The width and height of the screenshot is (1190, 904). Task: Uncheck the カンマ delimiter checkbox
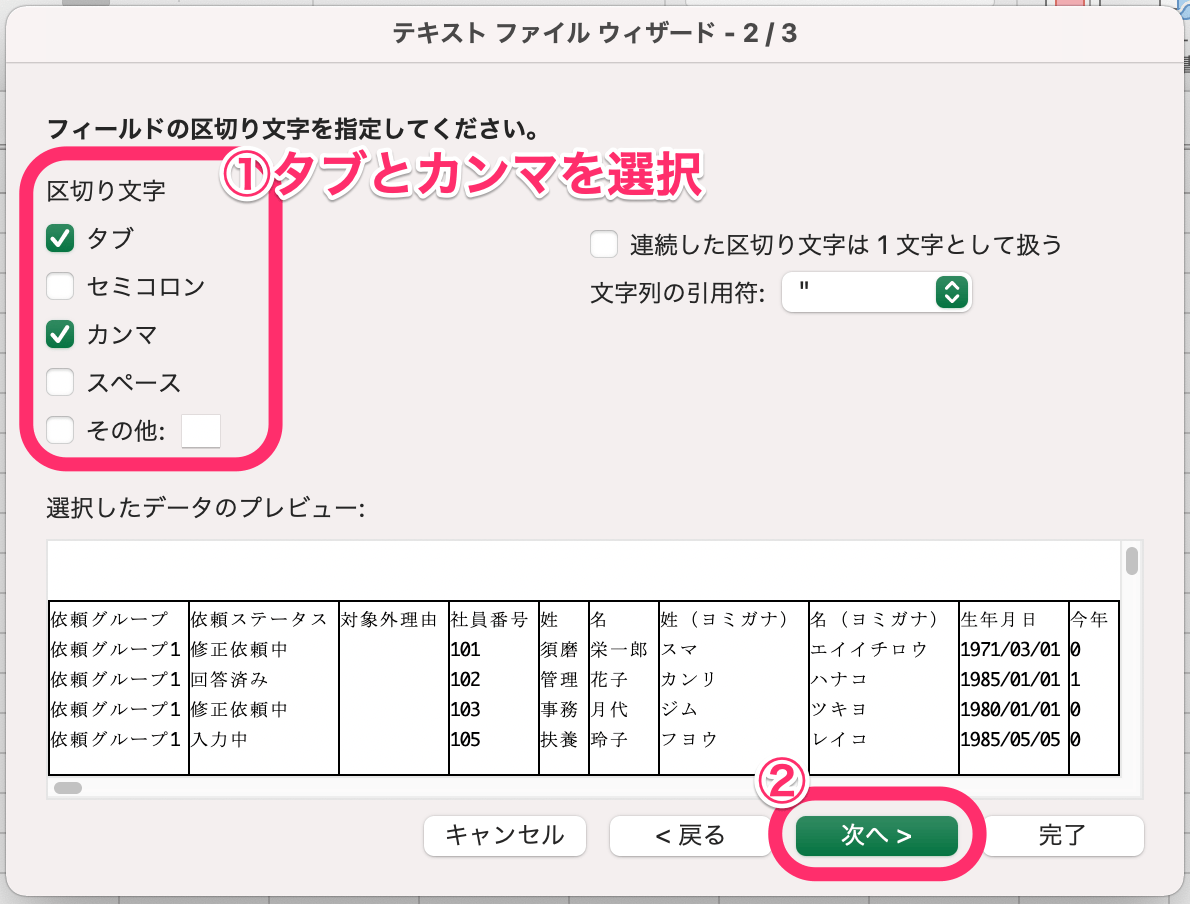click(x=60, y=334)
